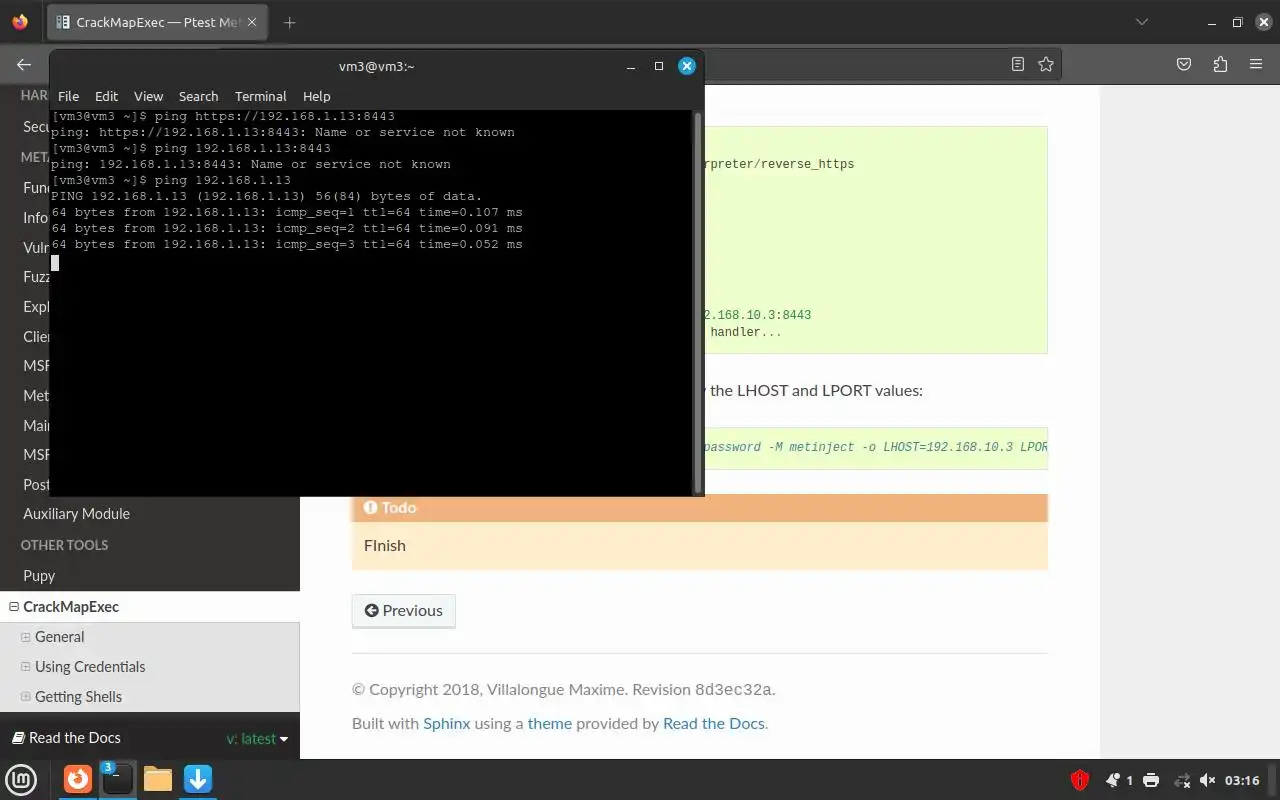Click the red shield tray icon
This screenshot has height=800, width=1280.
pyautogui.click(x=1080, y=780)
